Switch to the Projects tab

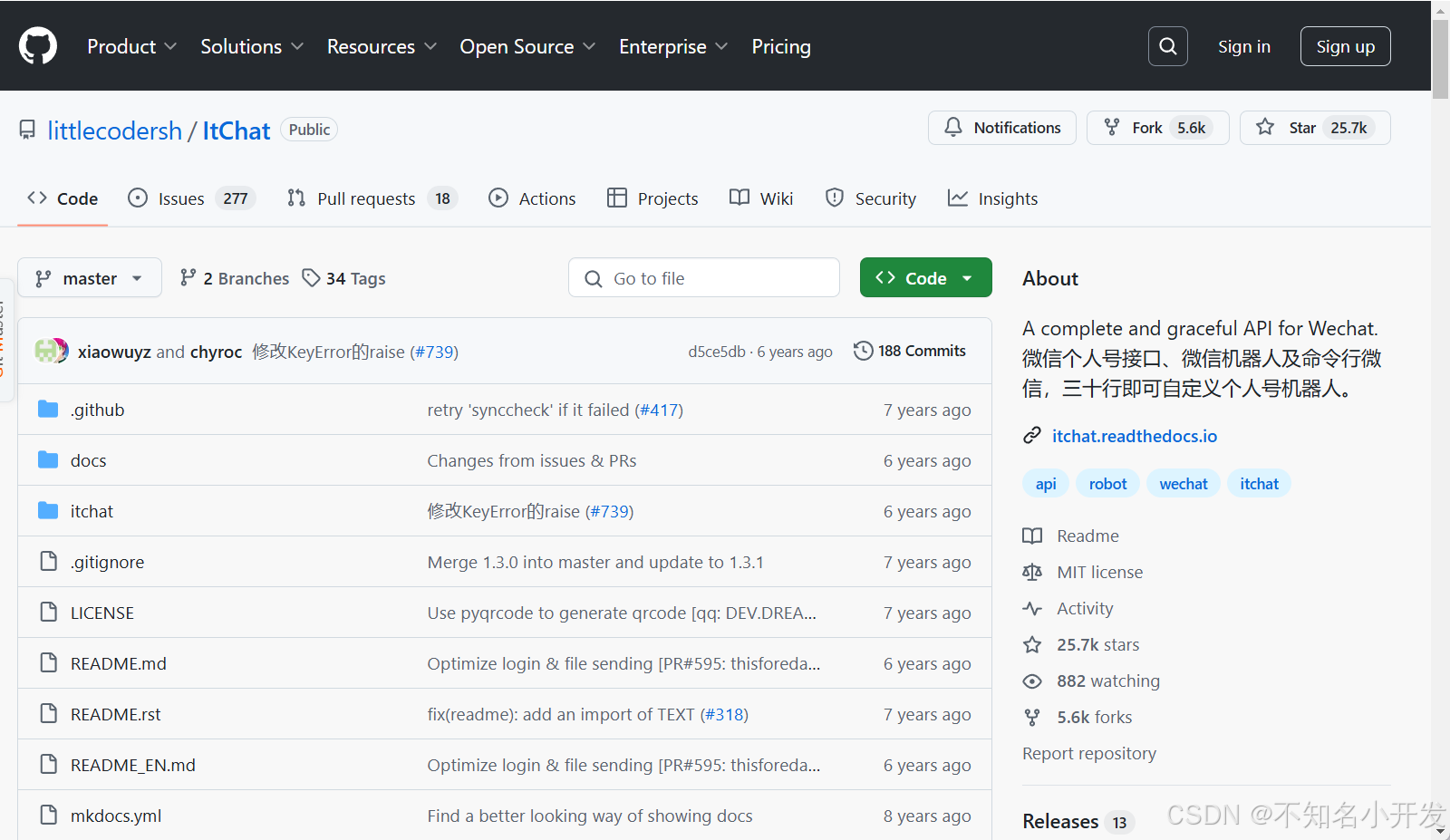point(652,198)
